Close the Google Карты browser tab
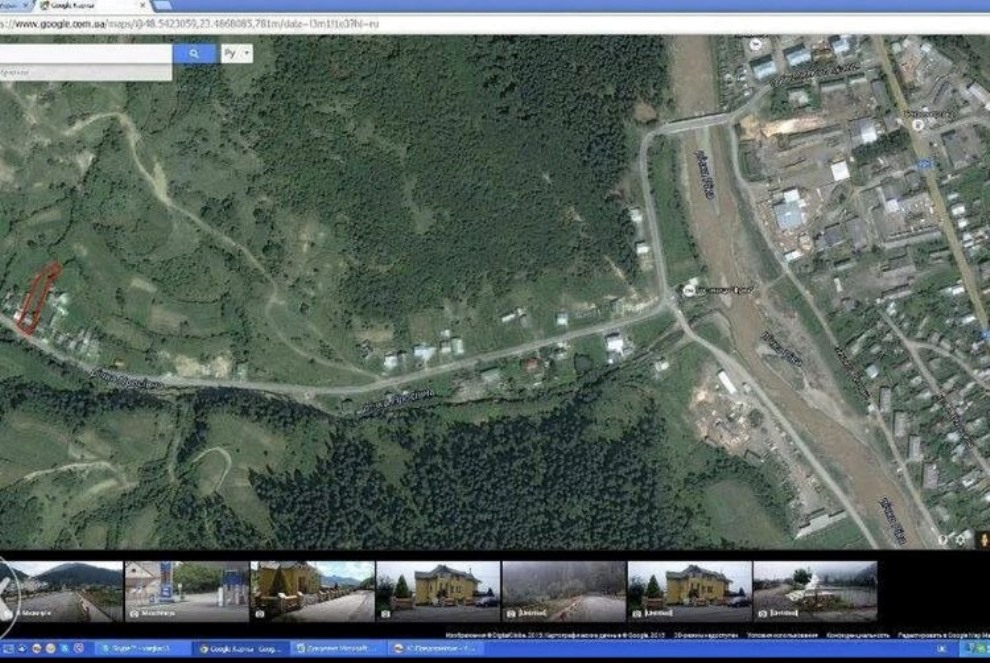 pyautogui.click(x=143, y=5)
